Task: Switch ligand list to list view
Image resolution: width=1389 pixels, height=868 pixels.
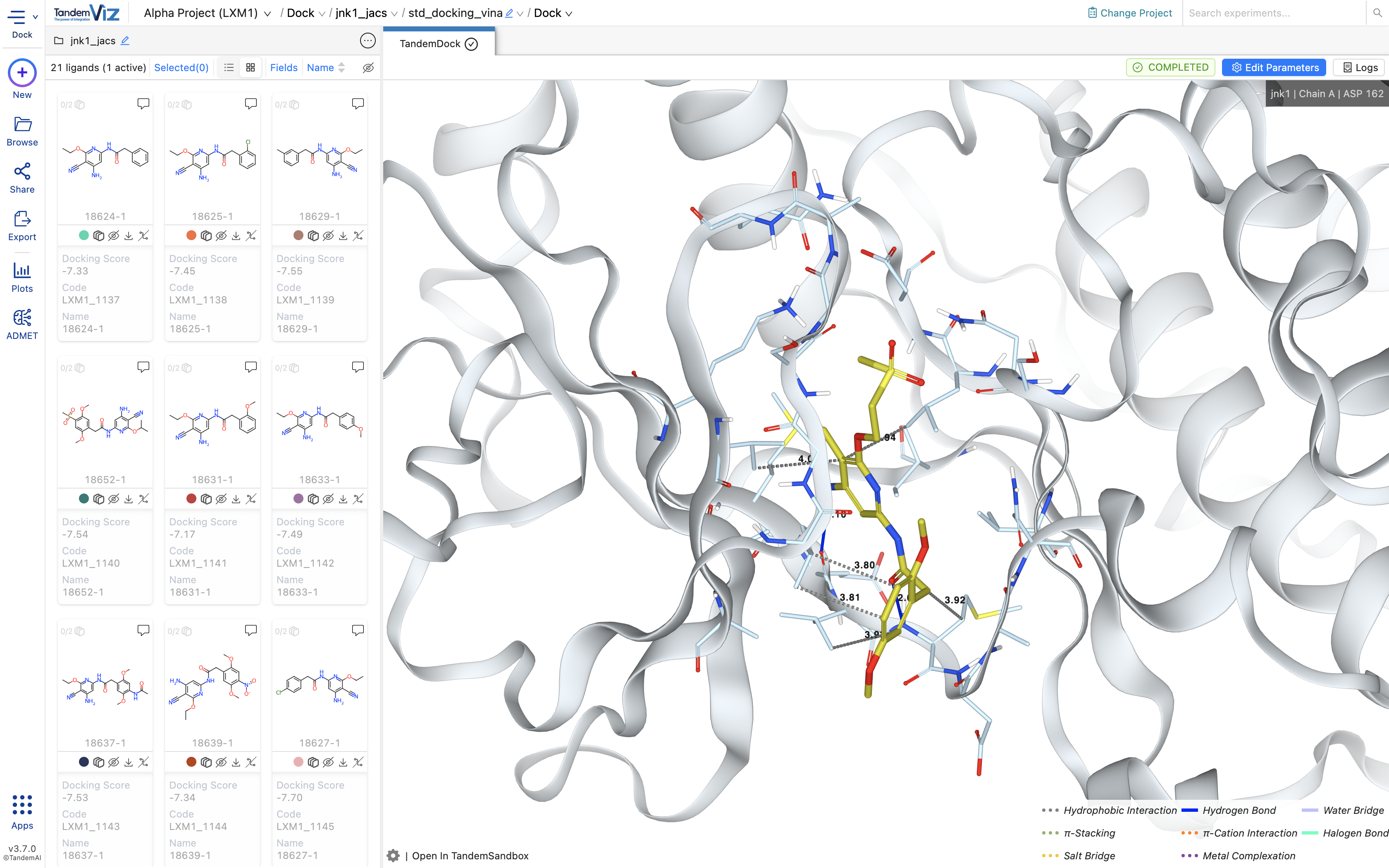Action: pos(229,67)
